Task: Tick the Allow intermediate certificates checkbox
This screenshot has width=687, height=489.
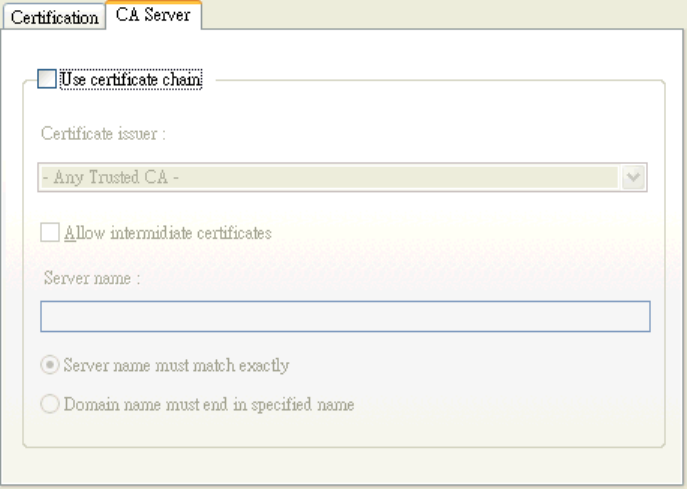Action: (49, 232)
